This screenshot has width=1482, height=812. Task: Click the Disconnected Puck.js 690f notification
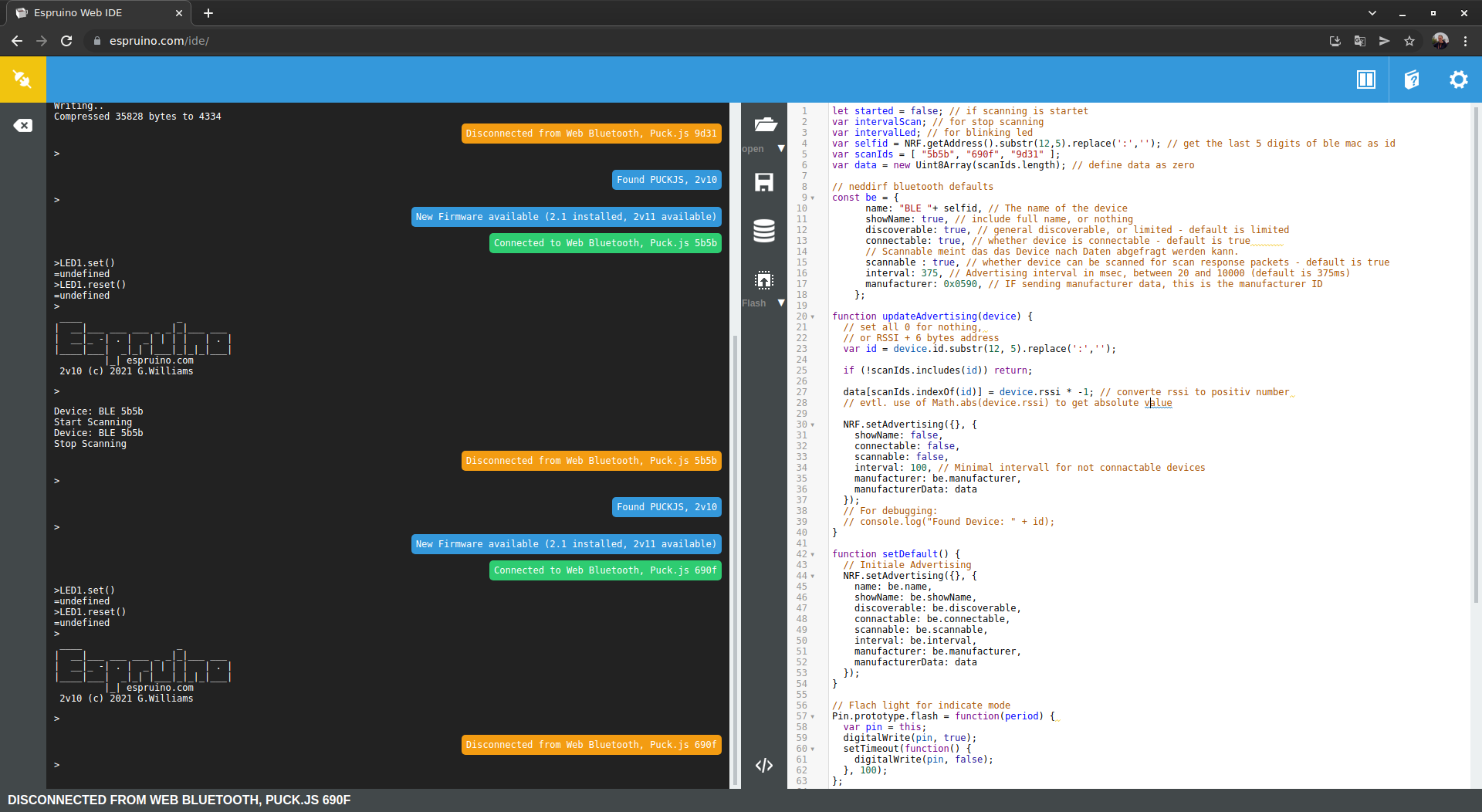[591, 745]
